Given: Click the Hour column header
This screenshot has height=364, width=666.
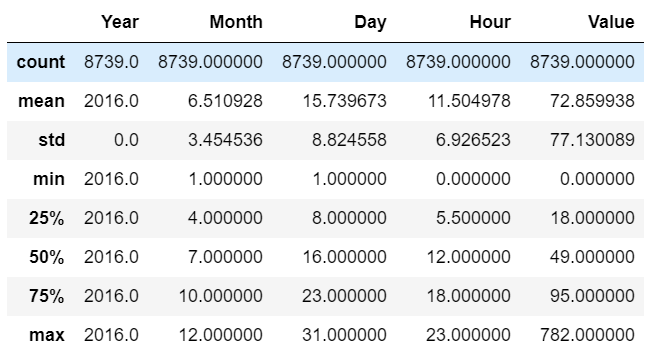Looking at the screenshot, I should tap(490, 22).
